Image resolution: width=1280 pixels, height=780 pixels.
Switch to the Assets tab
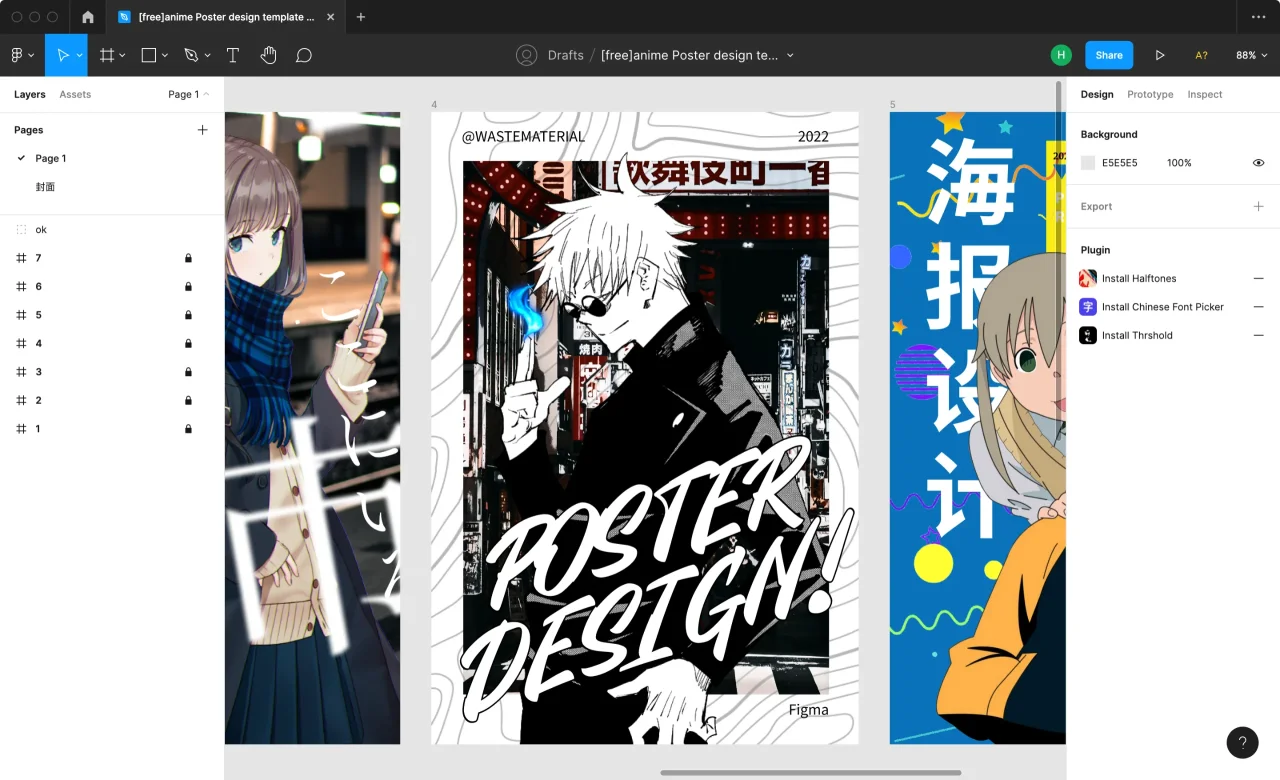[75, 94]
